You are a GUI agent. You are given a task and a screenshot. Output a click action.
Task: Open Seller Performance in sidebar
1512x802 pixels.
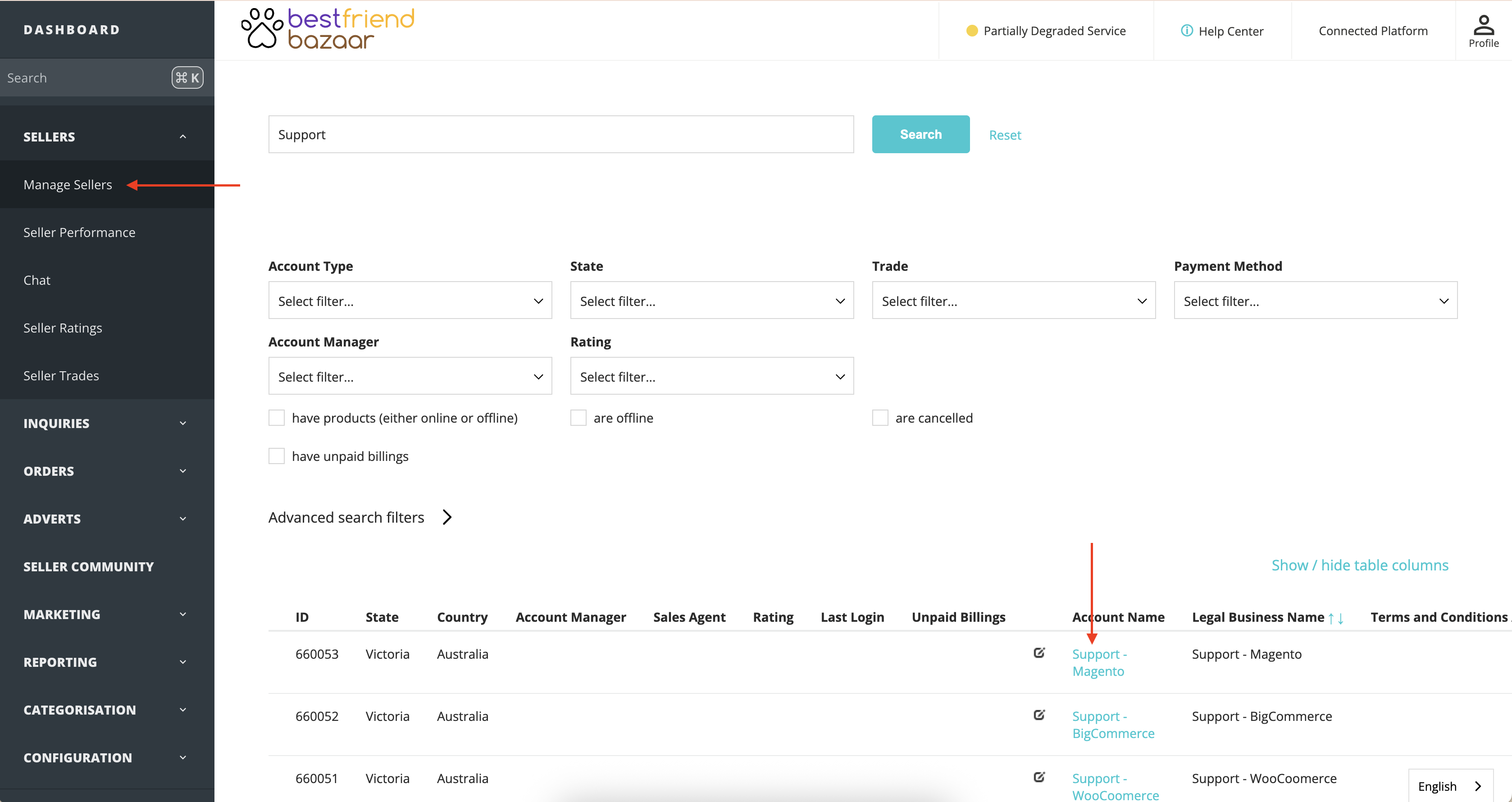(79, 232)
